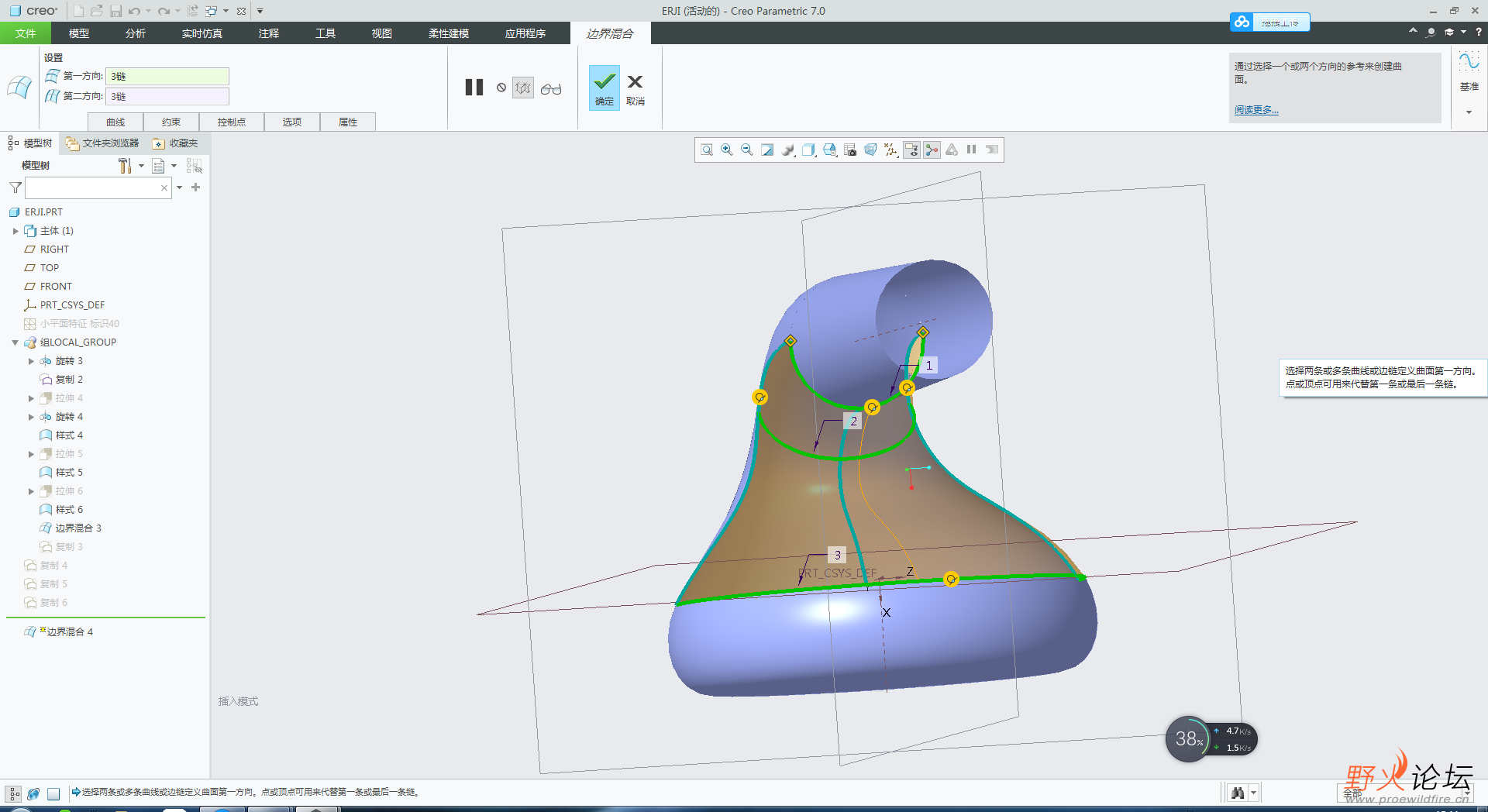Open the saved orientations cube icon
Image resolution: width=1488 pixels, height=812 pixels.
click(809, 150)
